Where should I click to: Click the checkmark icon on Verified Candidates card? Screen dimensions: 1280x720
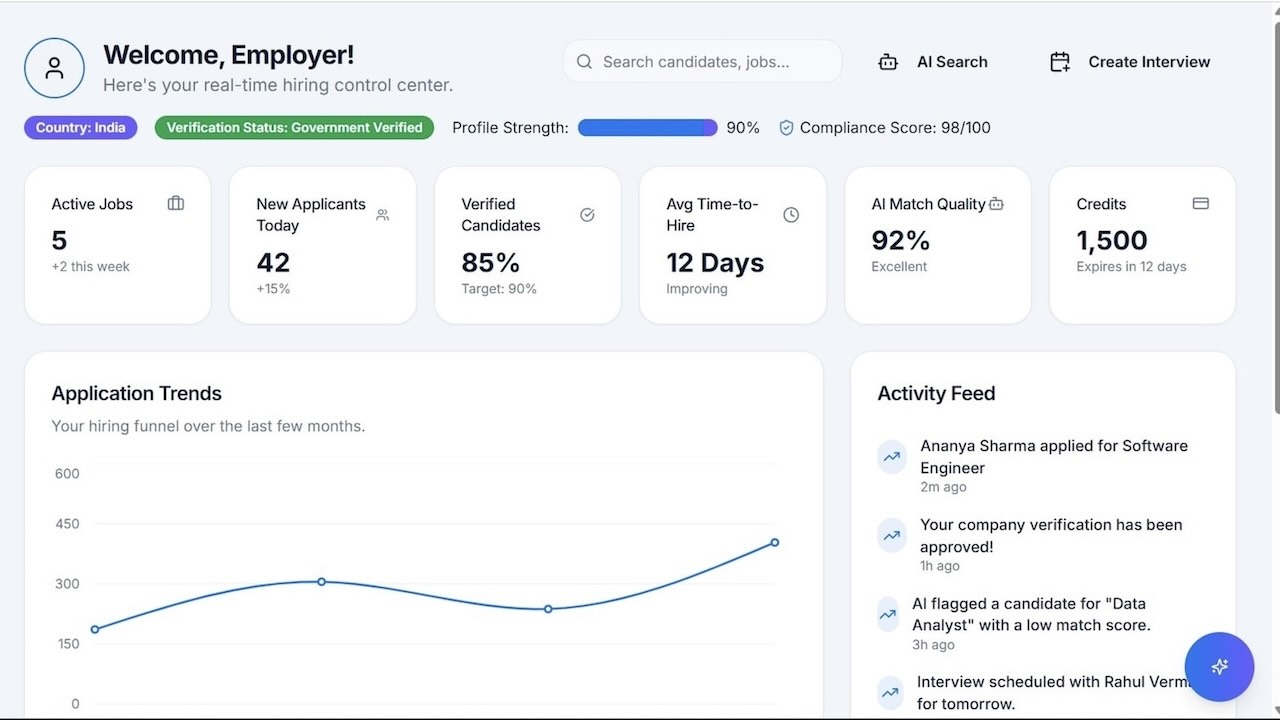click(586, 214)
